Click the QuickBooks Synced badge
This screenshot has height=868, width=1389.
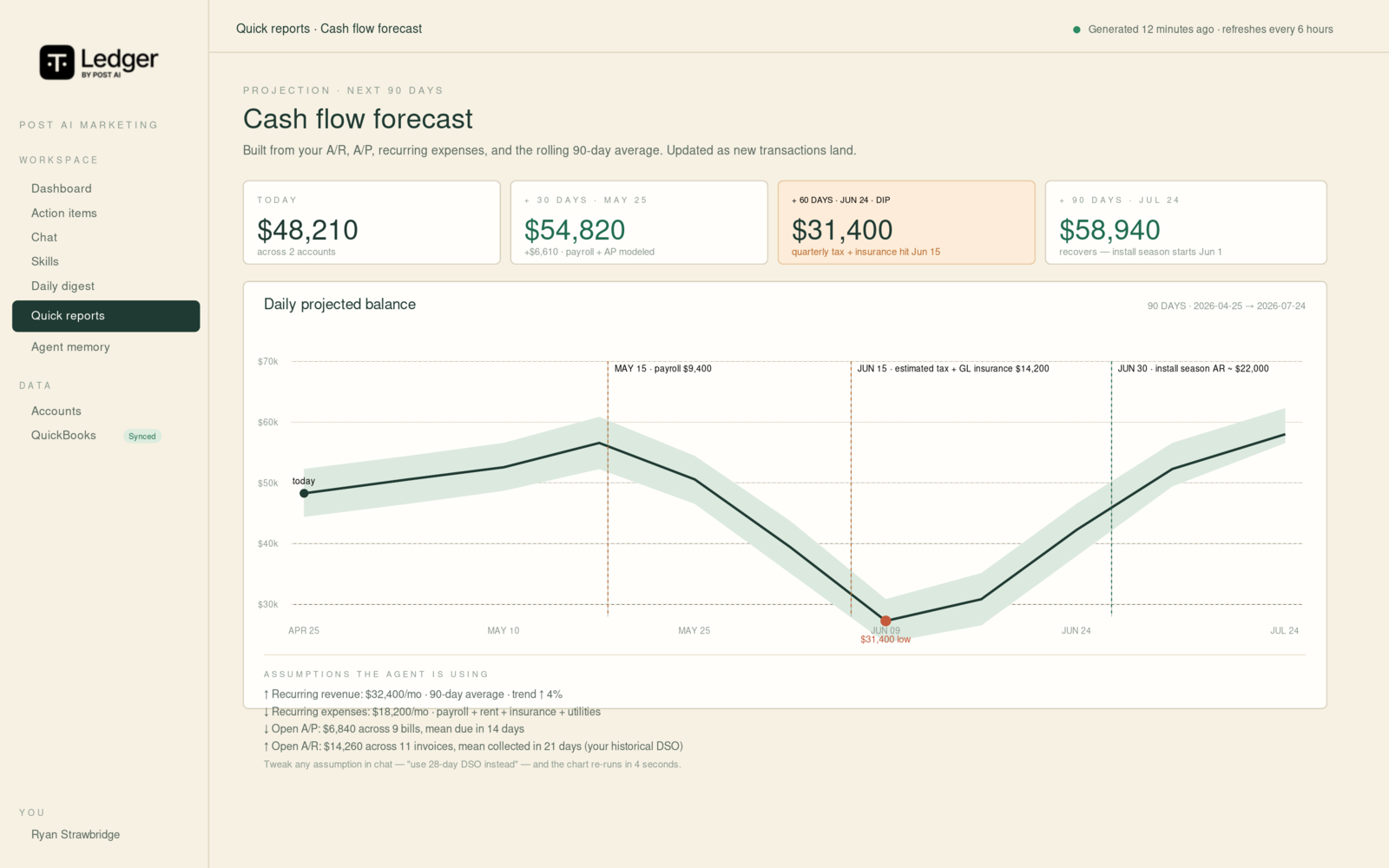tap(142, 437)
